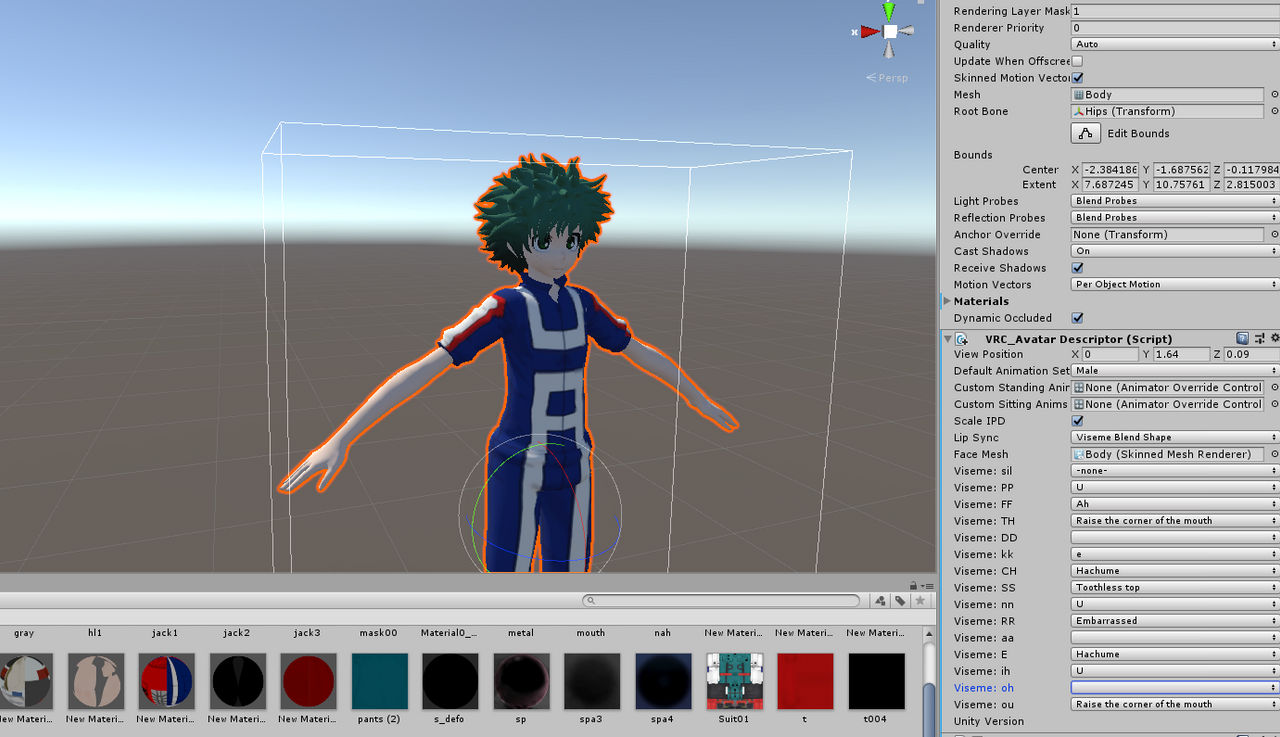This screenshot has height=737, width=1280.
Task: Expand the Materials foldout
Action: click(x=947, y=301)
